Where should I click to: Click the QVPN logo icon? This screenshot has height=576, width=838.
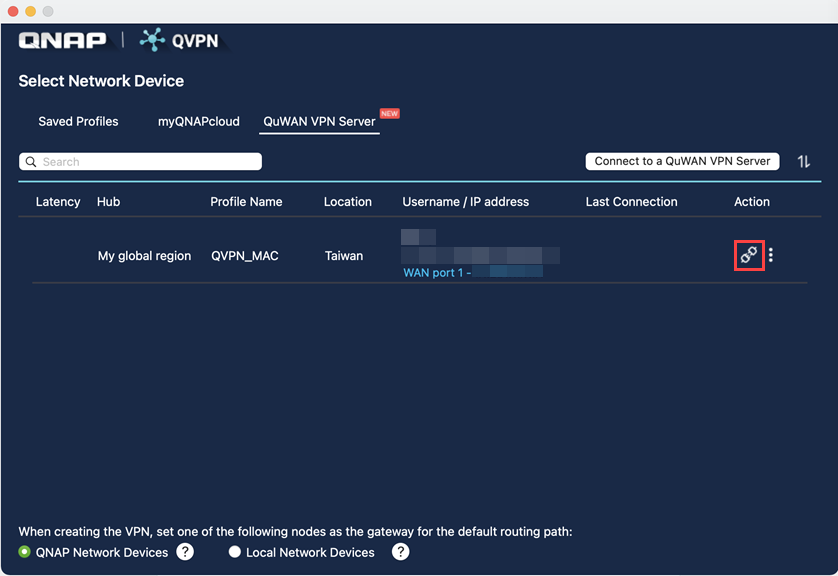click(152, 40)
